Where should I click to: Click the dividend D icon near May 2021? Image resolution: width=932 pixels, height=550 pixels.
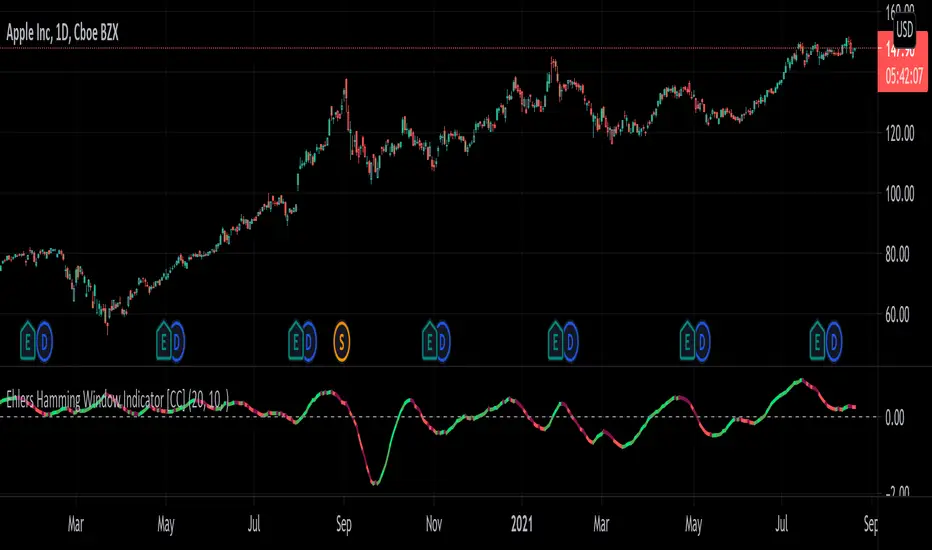coord(702,341)
